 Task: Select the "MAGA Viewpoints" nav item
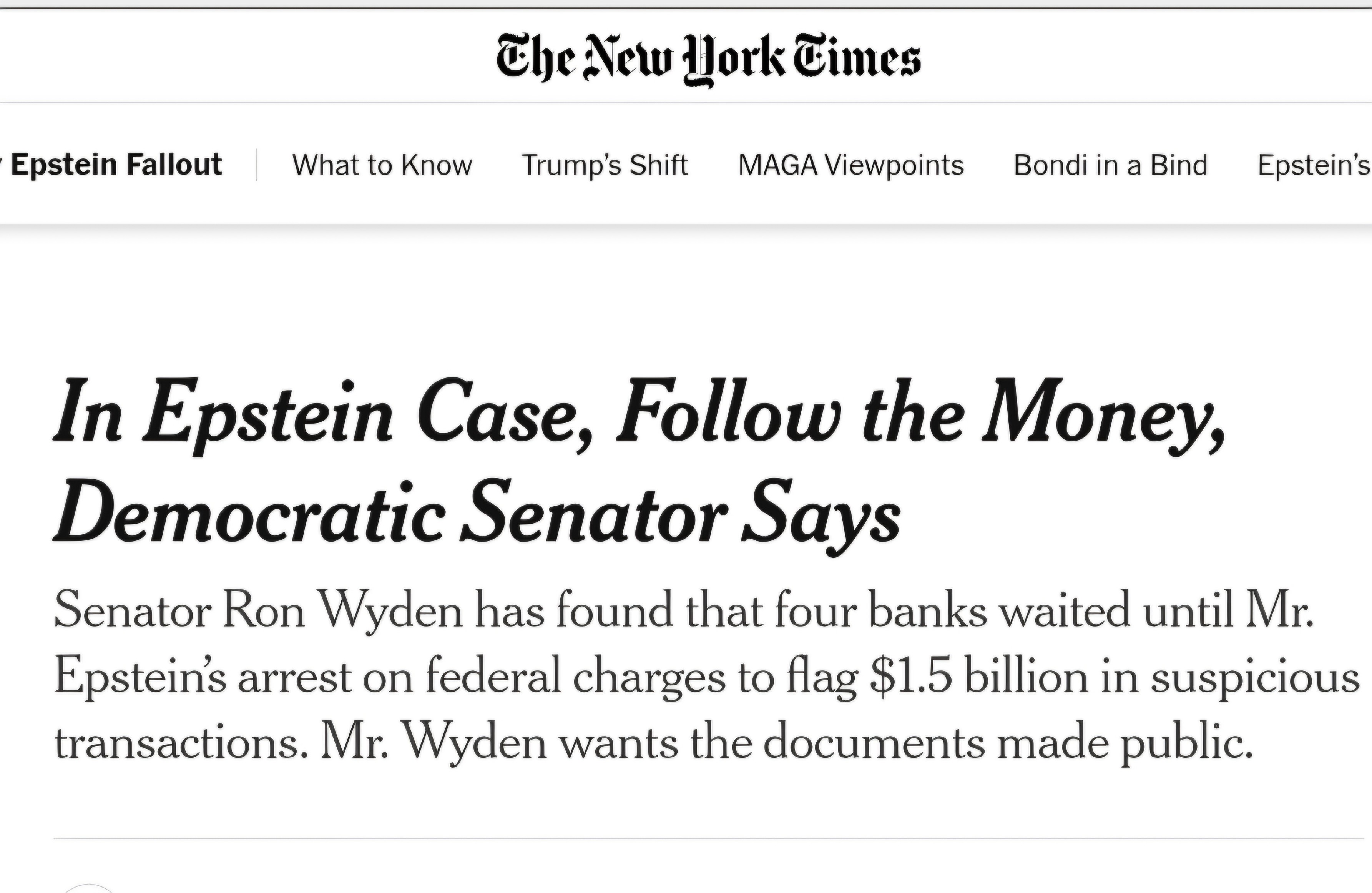(851, 165)
